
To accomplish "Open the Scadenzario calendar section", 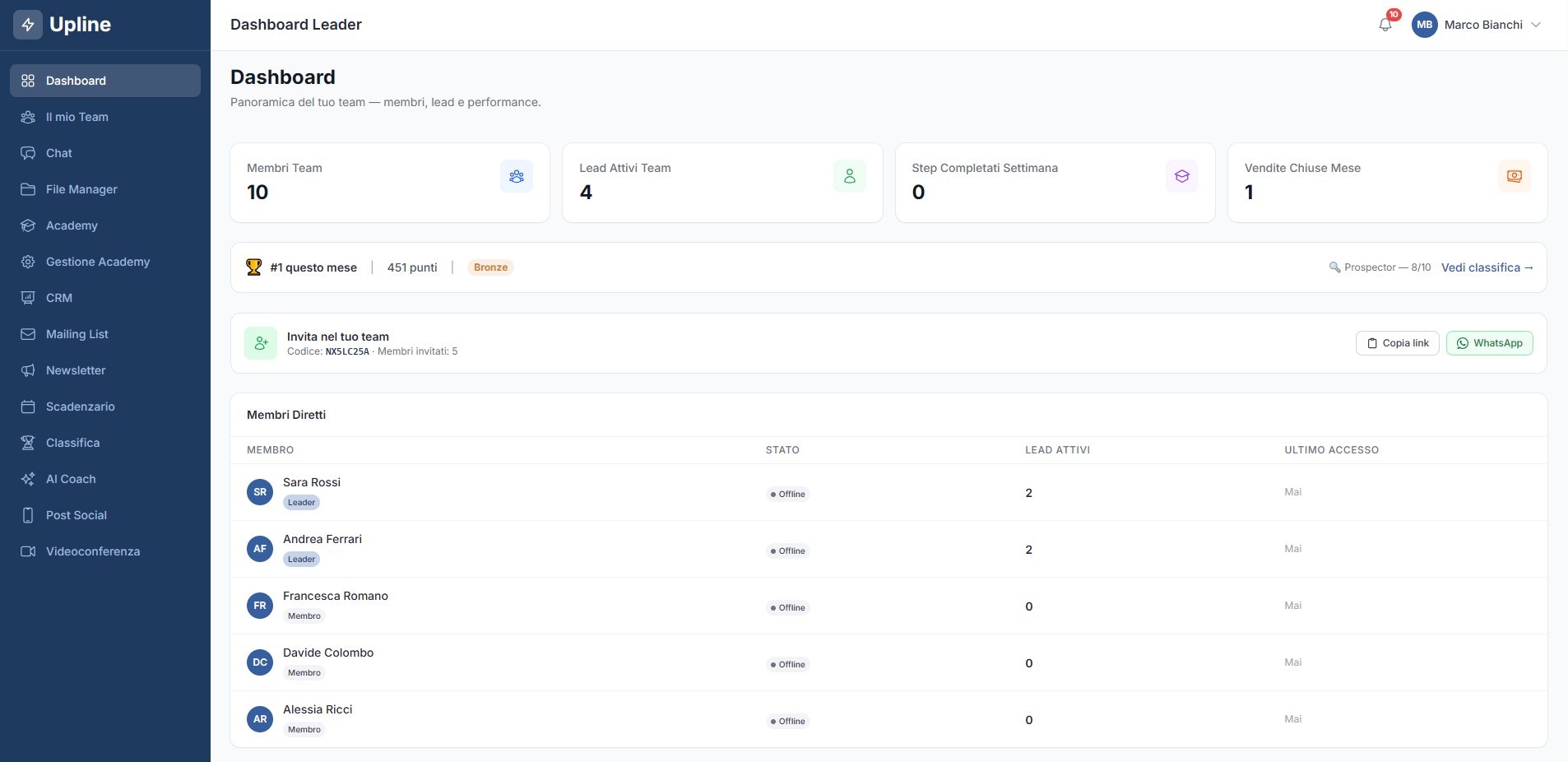I will click(81, 407).
